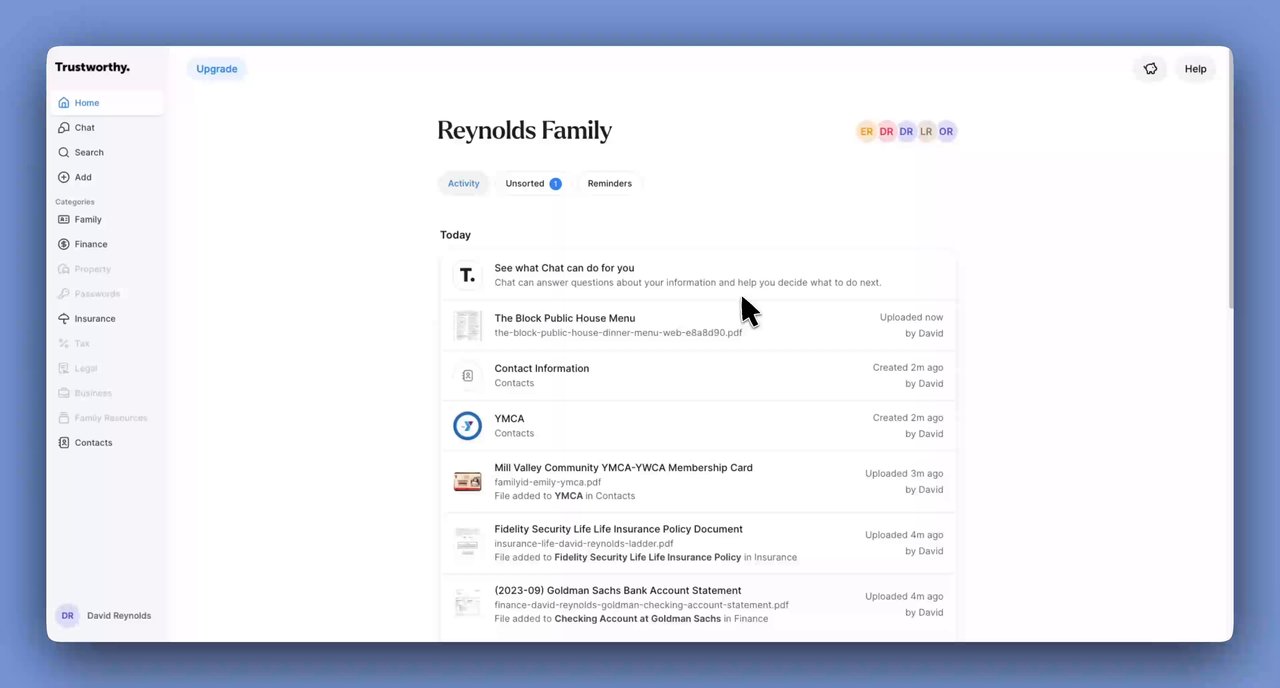Open Search from the sidebar label

(x=89, y=153)
